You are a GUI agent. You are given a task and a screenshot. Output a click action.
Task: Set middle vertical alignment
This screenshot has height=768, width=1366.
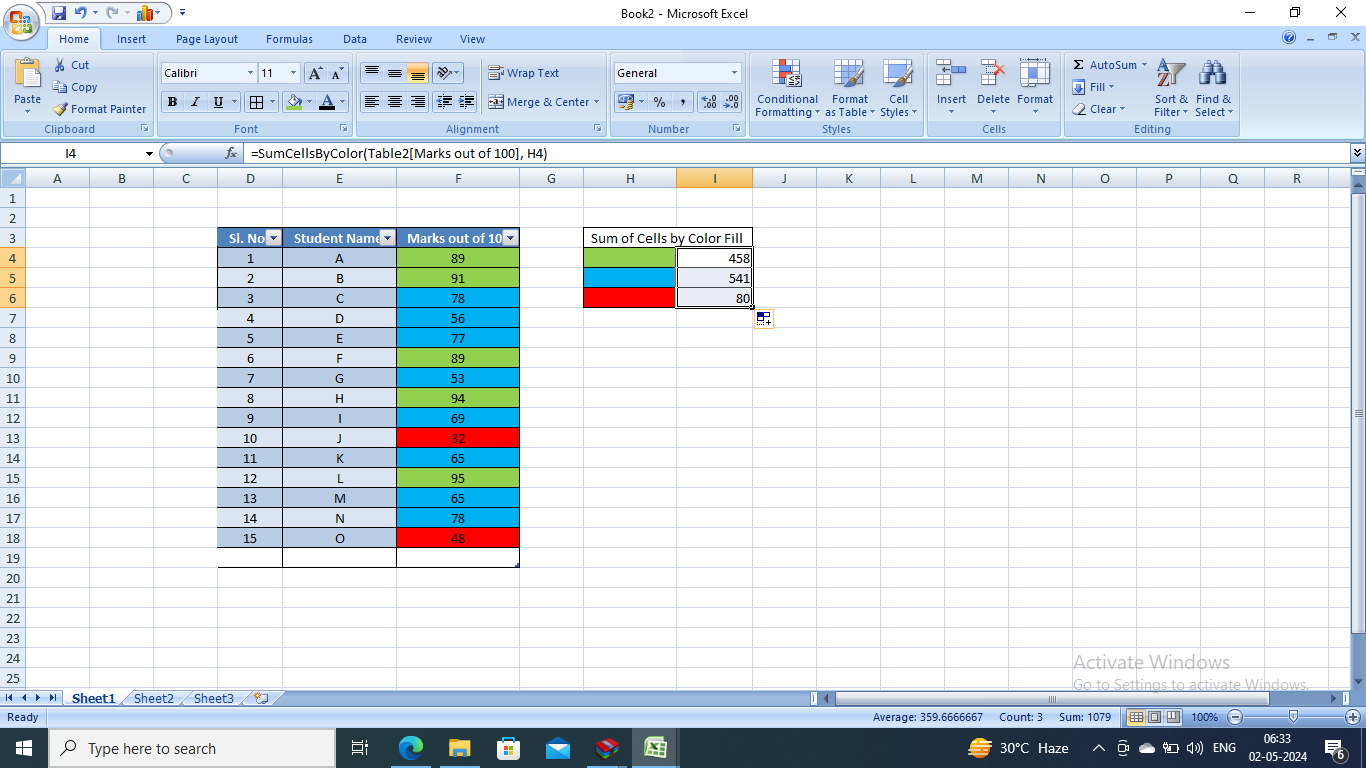[x=395, y=73]
